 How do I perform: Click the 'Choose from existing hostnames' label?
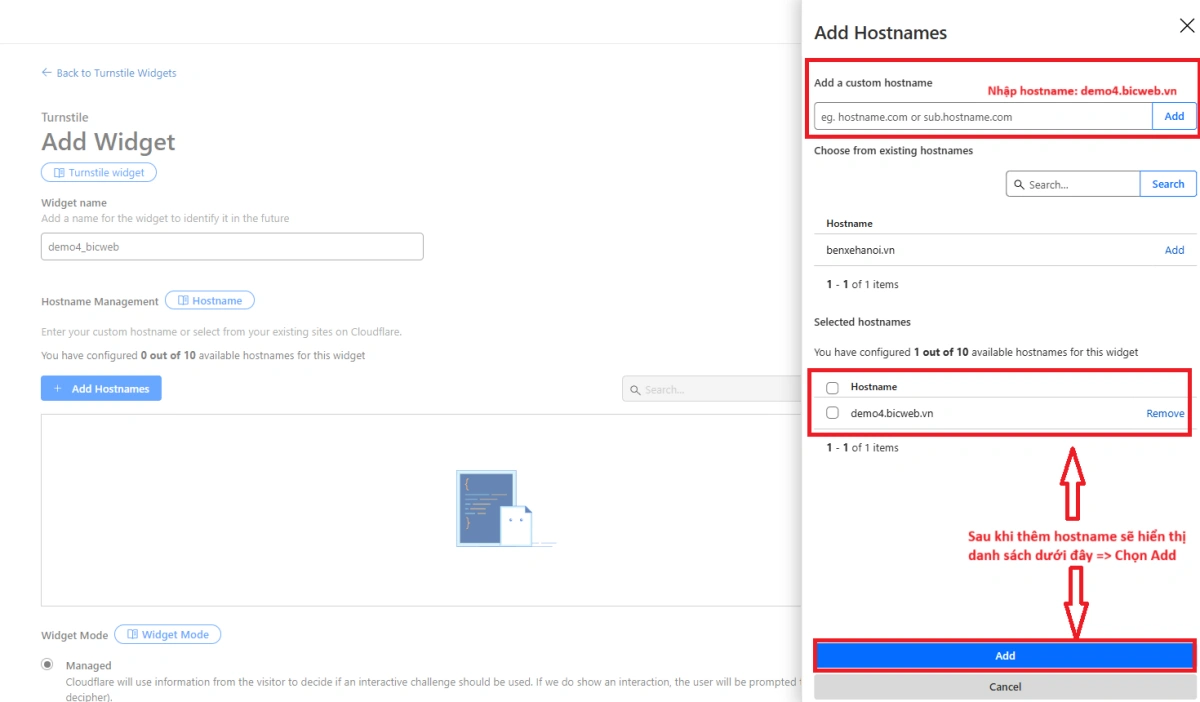pos(893,151)
